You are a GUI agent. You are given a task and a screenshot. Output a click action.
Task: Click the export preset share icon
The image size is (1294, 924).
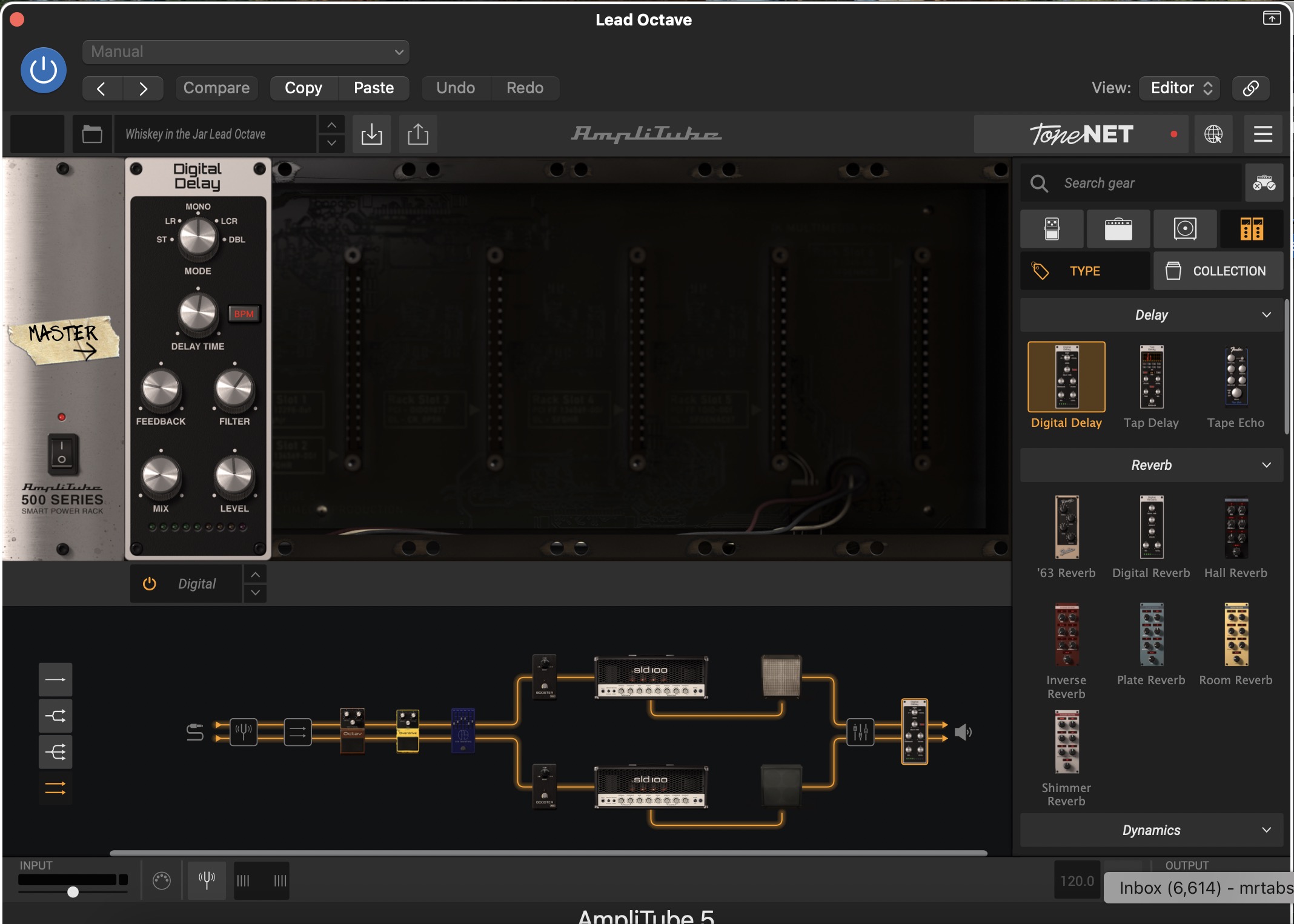(x=417, y=134)
